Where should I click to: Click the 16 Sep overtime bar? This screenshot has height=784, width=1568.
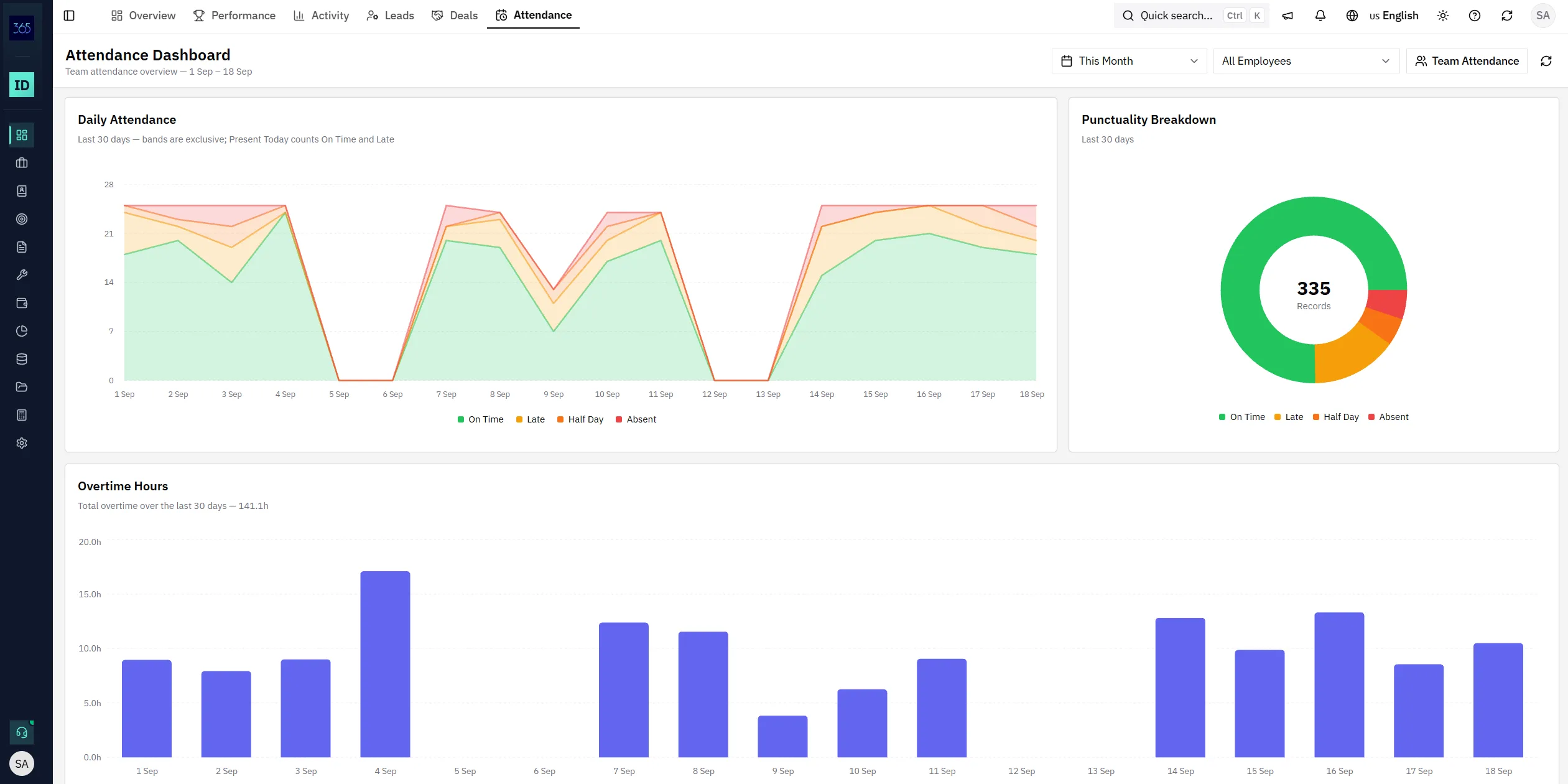tap(1339, 684)
